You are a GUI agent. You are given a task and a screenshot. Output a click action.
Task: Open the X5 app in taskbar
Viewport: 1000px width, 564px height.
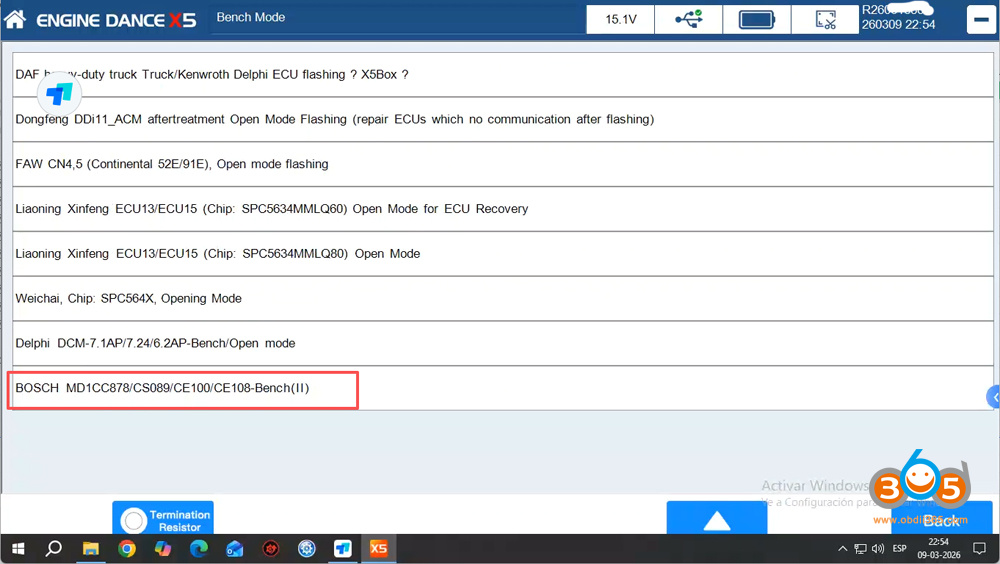point(378,549)
